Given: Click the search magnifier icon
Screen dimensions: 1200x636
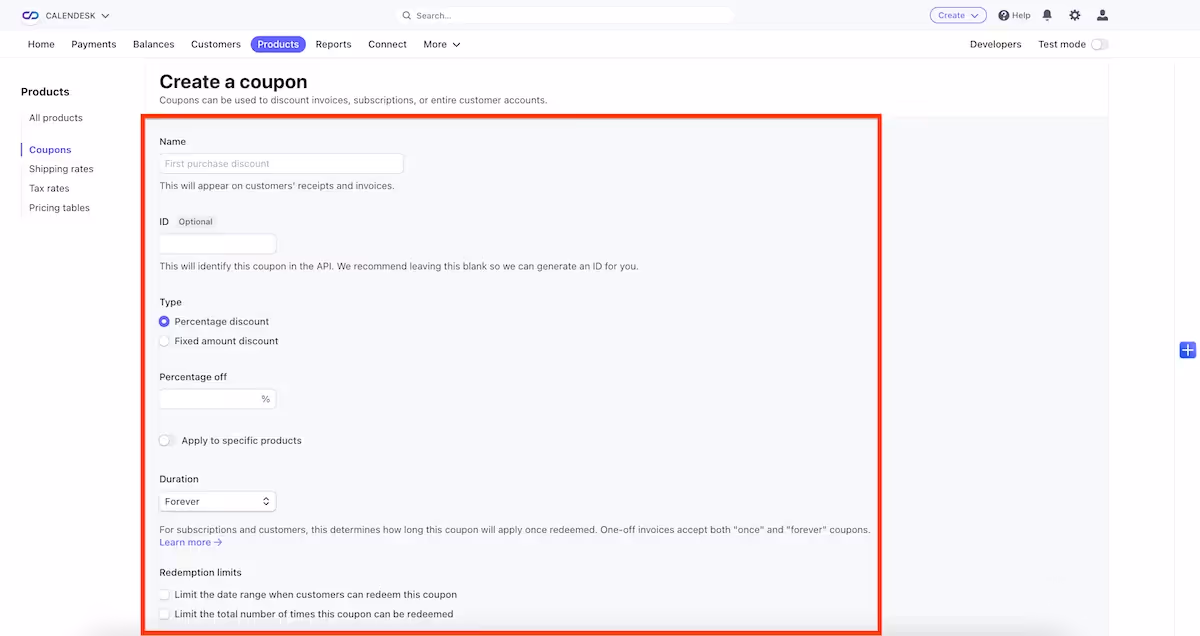Looking at the screenshot, I should point(407,16).
